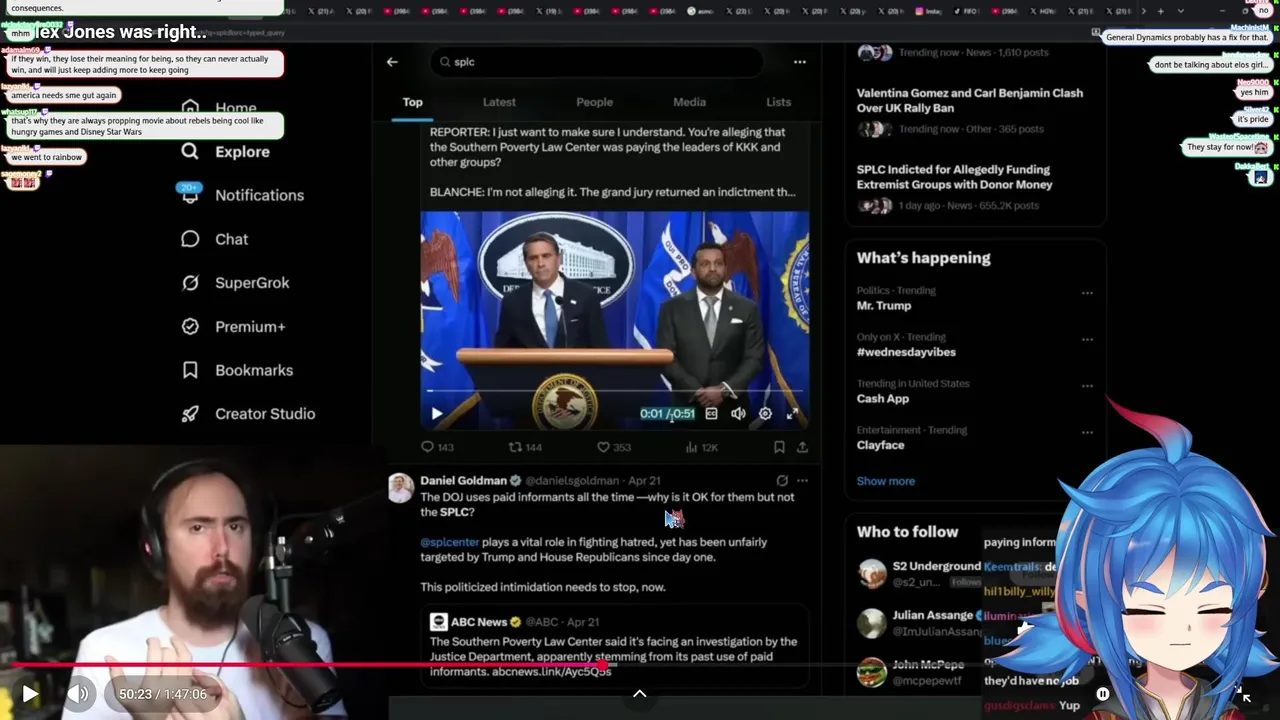Click the embedded video 0:01 / 0:51 timestamp
This screenshot has height=720, width=1280.
pyautogui.click(x=667, y=413)
